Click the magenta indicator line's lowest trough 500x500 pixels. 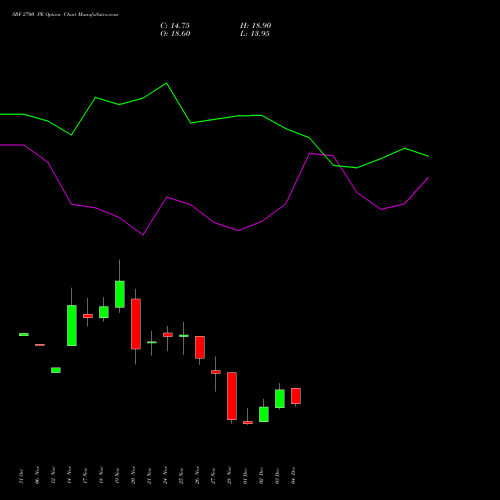(x=143, y=235)
